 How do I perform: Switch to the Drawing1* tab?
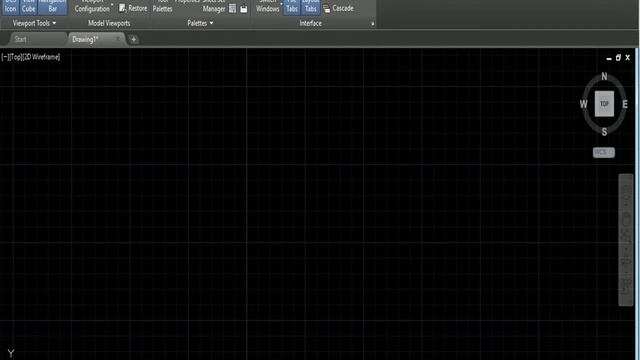[x=85, y=39]
